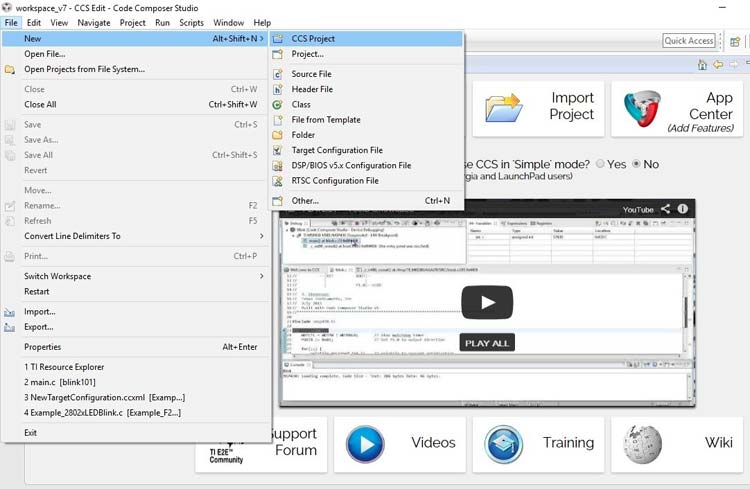Open the Scripts menu
The image size is (750, 489).
pos(192,22)
